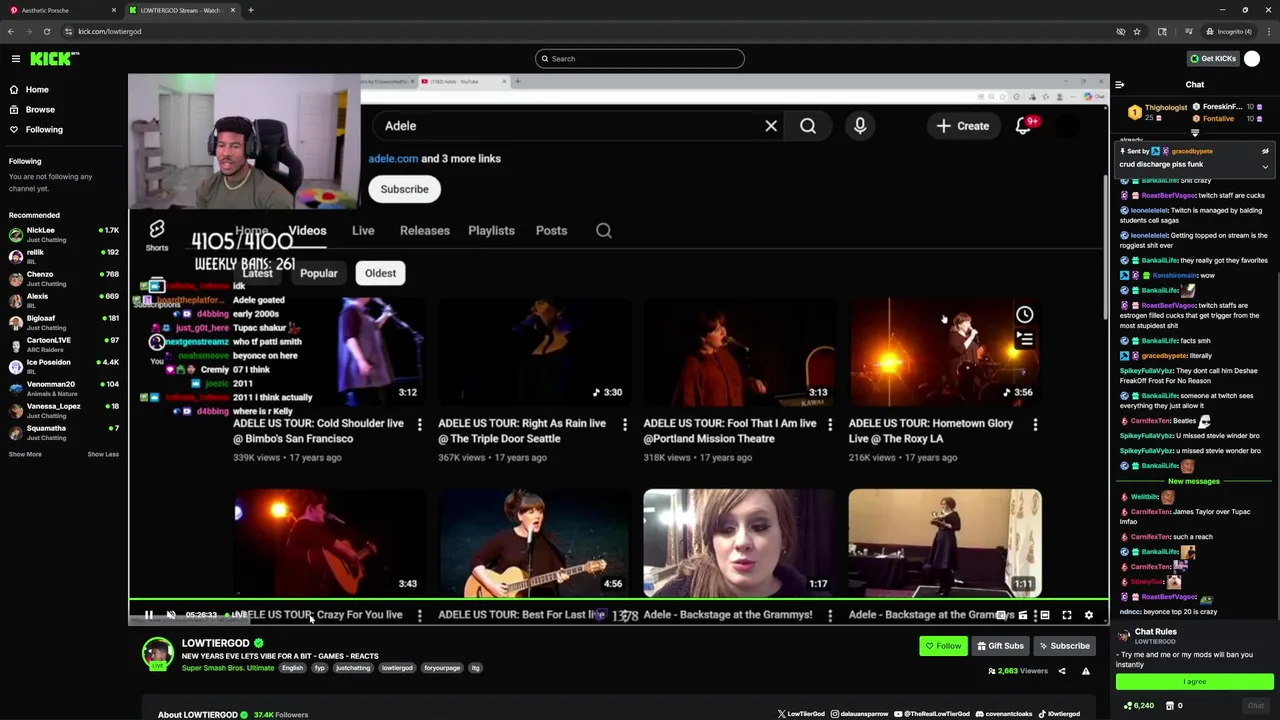This screenshot has height=720, width=1280.
Task: Add Hometown Glory to queue icon
Action: 1025,340
